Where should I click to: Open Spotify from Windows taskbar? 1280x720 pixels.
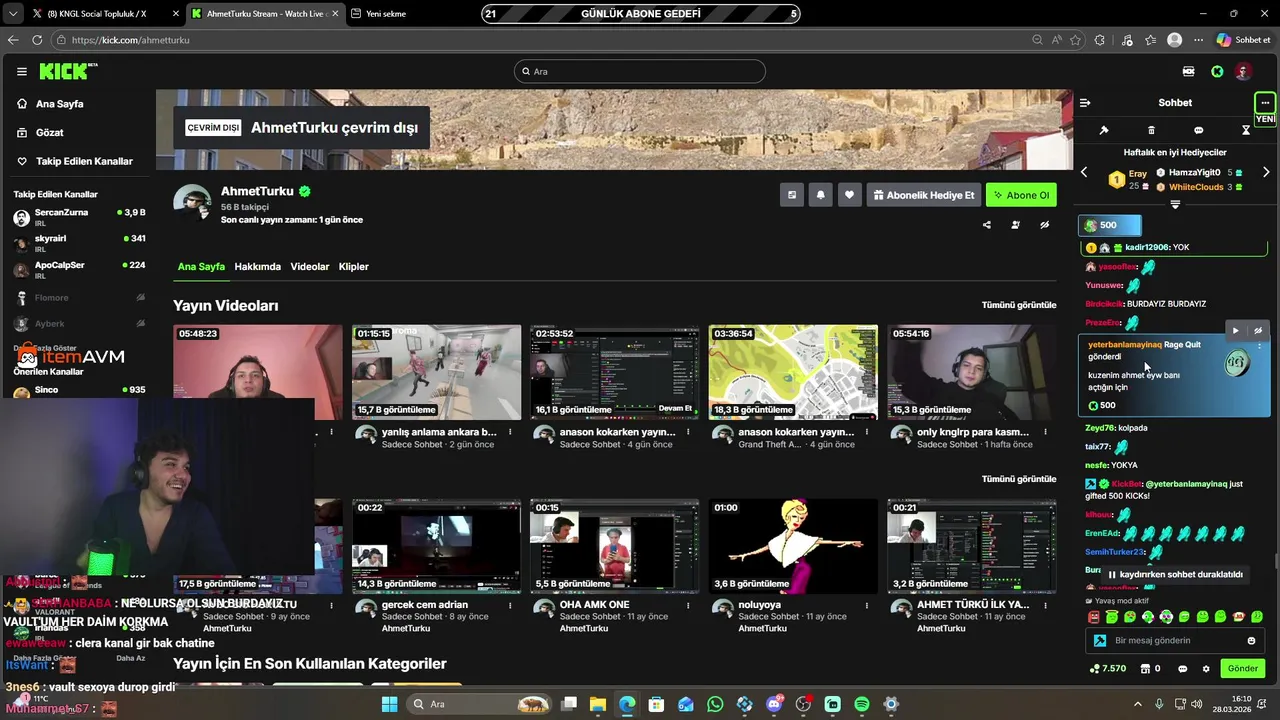pyautogui.click(x=862, y=704)
